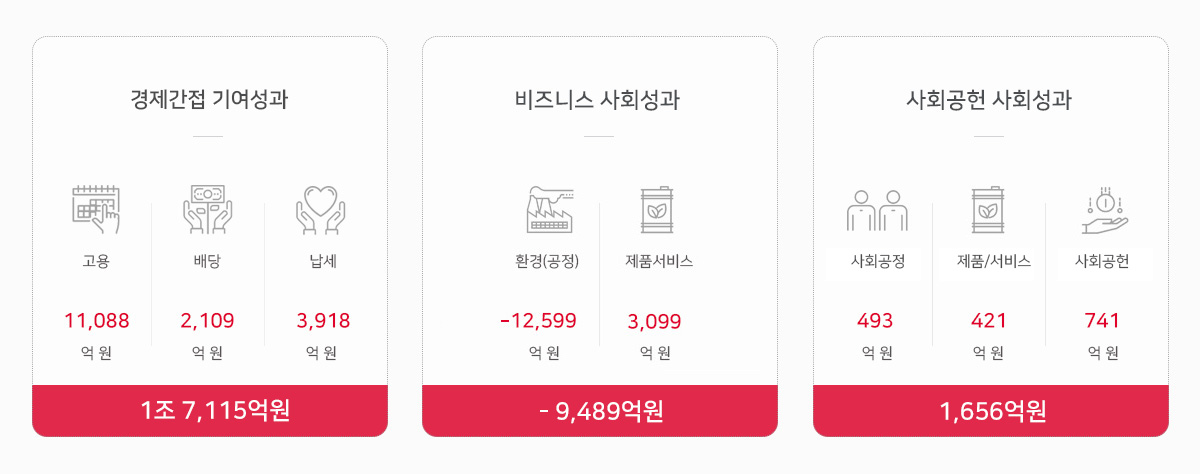Click the 사회공정 label
The height and width of the screenshot is (474, 1200).
(x=878, y=262)
